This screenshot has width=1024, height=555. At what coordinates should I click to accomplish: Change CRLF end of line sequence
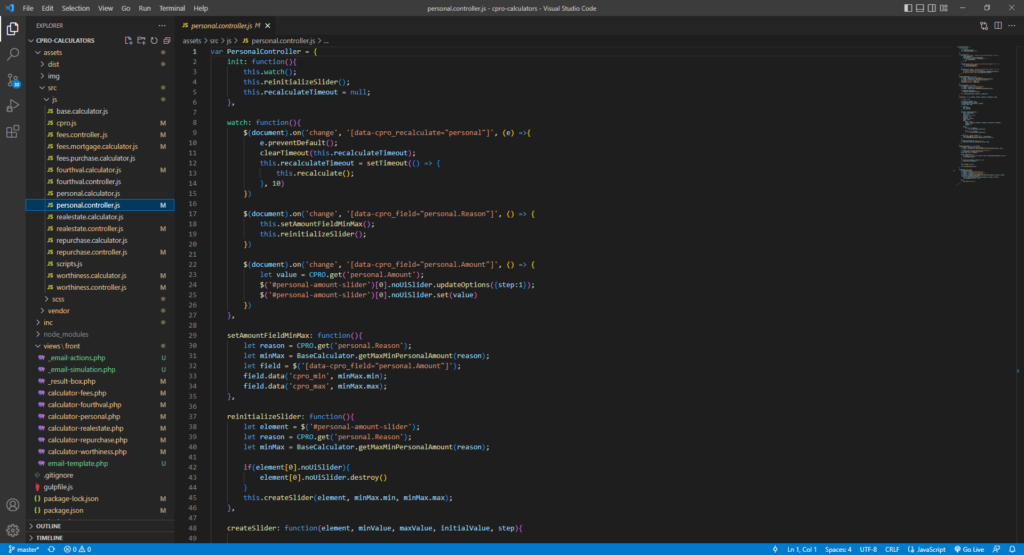coord(891,550)
